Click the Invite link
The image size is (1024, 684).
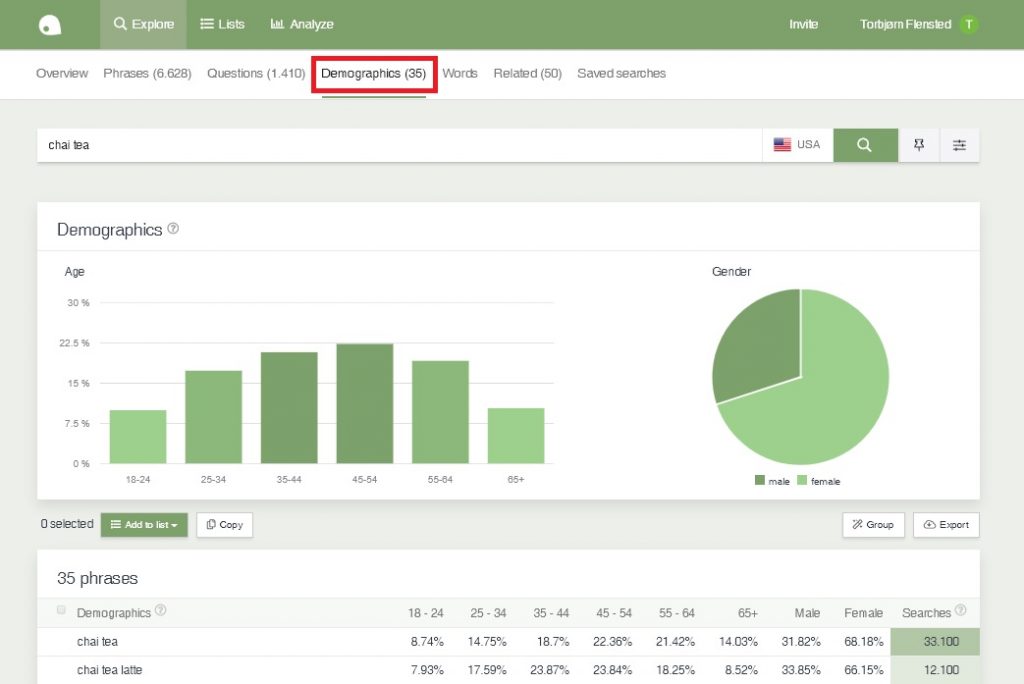[x=803, y=24]
